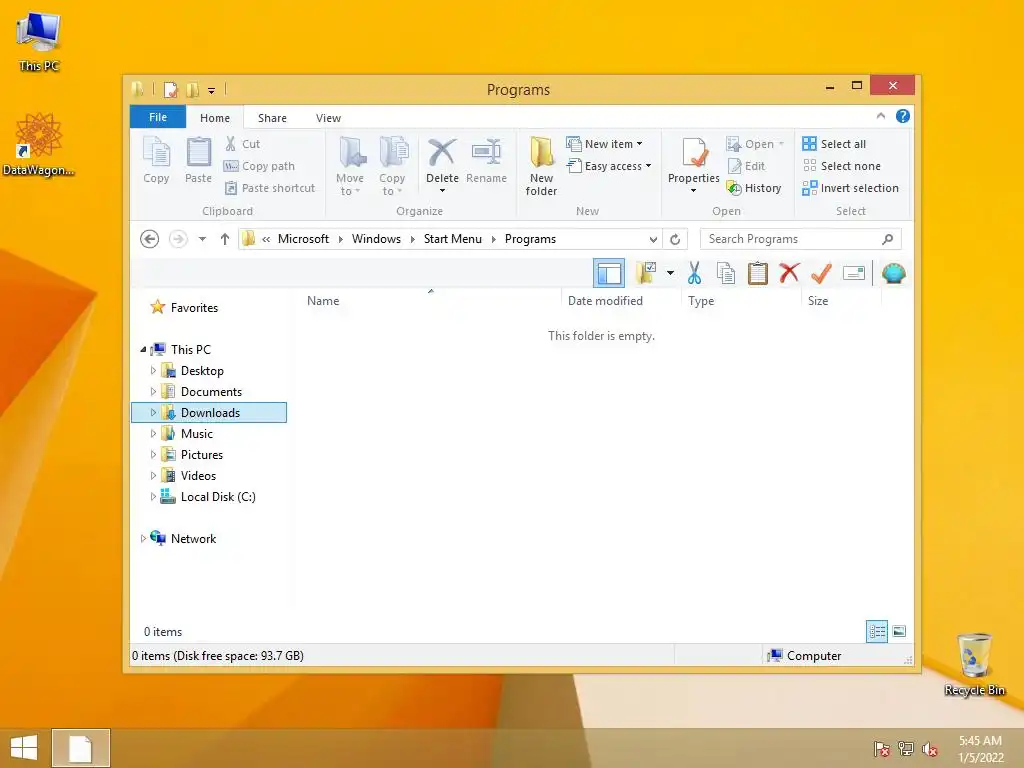Viewport: 1024px width, 768px height.
Task: Click Paste shortcut in ribbon
Action: (x=270, y=188)
